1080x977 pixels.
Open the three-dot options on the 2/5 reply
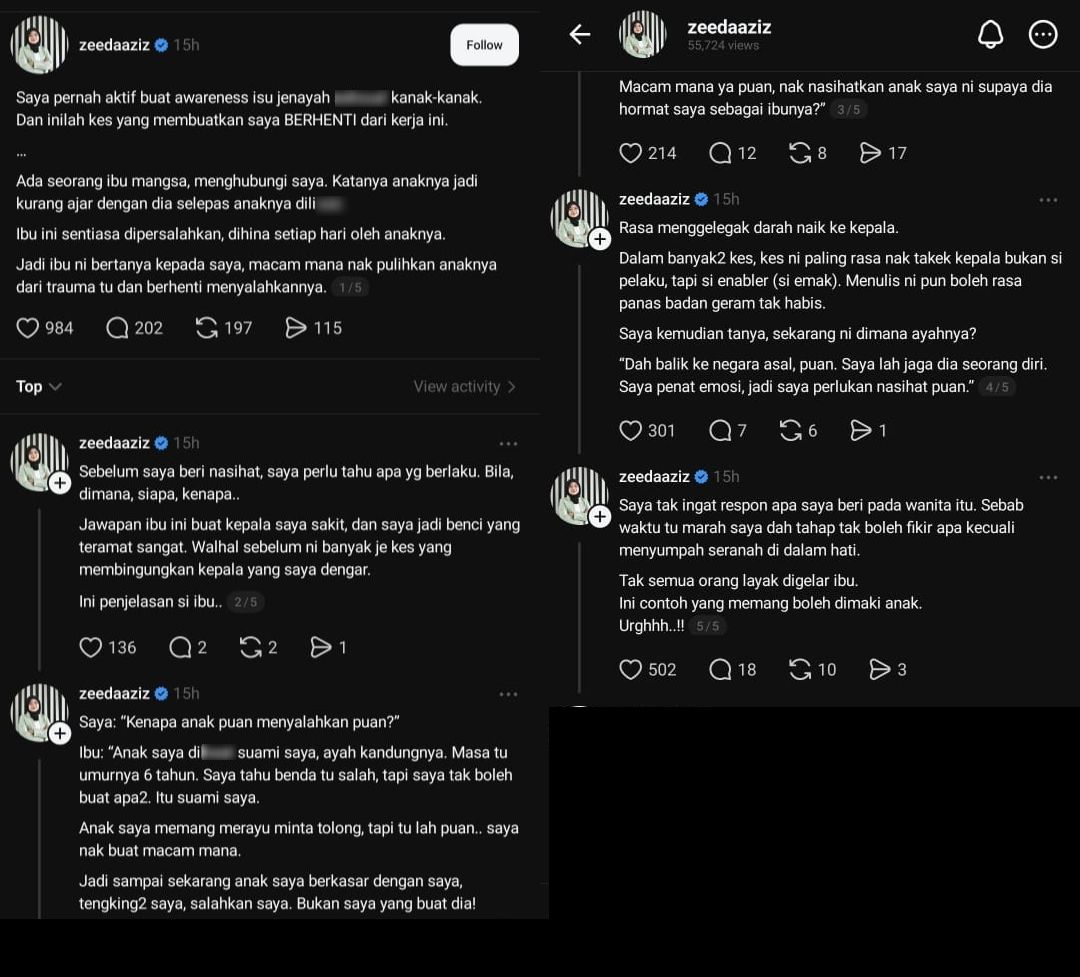(x=509, y=443)
